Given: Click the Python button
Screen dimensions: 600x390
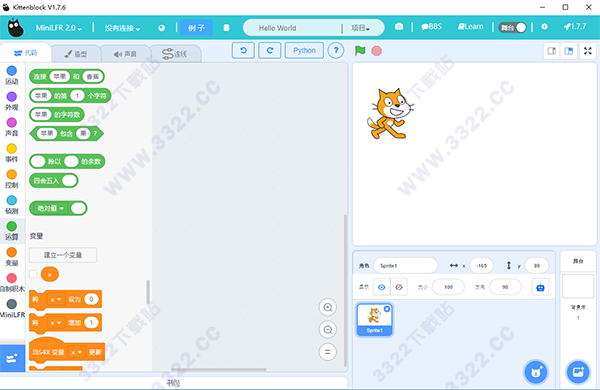Looking at the screenshot, I should click(x=304, y=51).
